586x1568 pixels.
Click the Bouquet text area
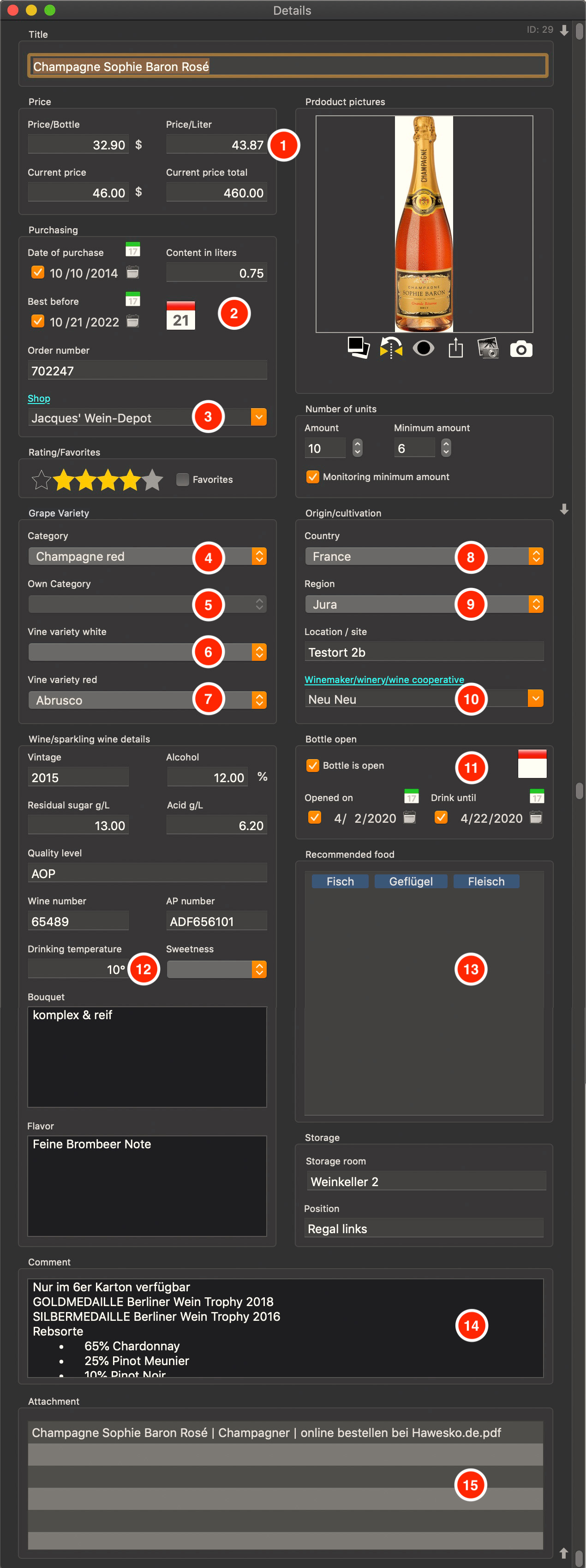click(x=147, y=1057)
